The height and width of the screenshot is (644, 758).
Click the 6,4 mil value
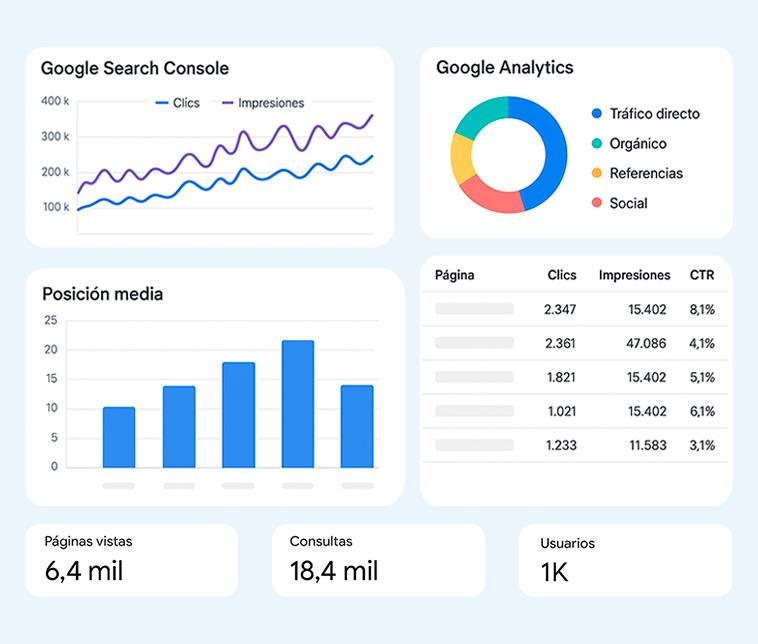[84, 571]
